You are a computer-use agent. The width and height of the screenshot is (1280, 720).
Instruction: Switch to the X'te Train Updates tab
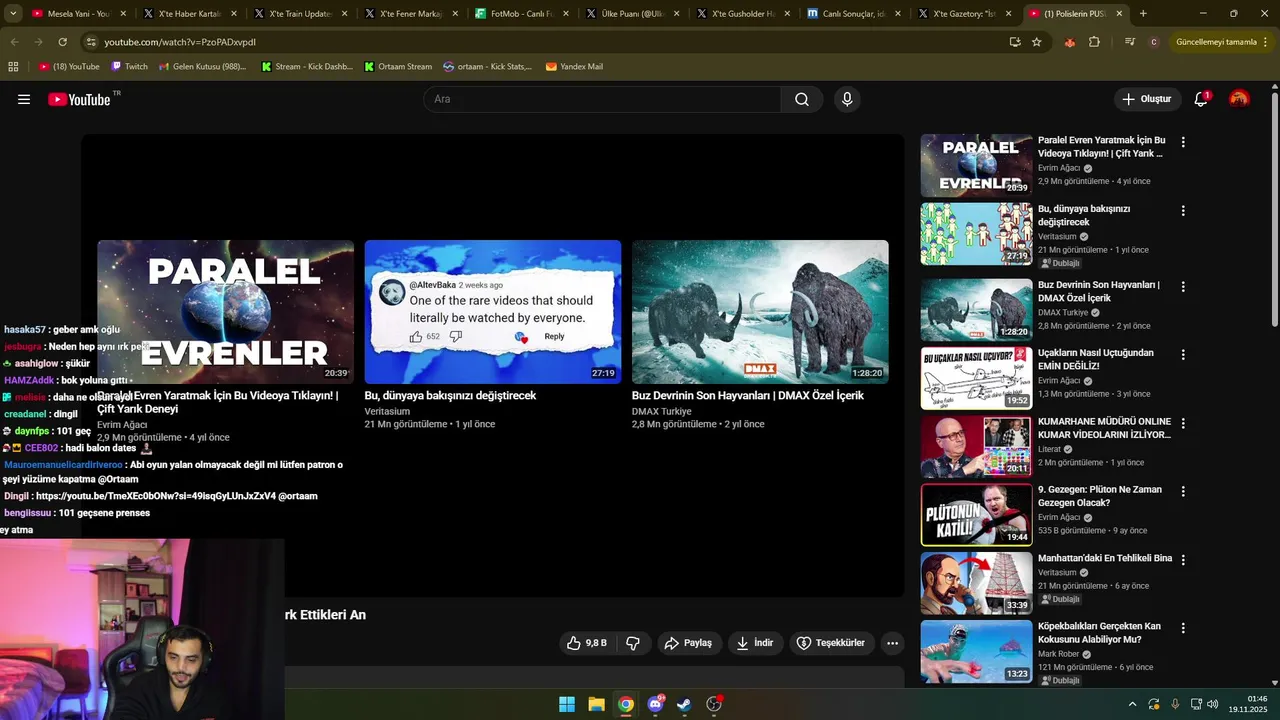[297, 14]
